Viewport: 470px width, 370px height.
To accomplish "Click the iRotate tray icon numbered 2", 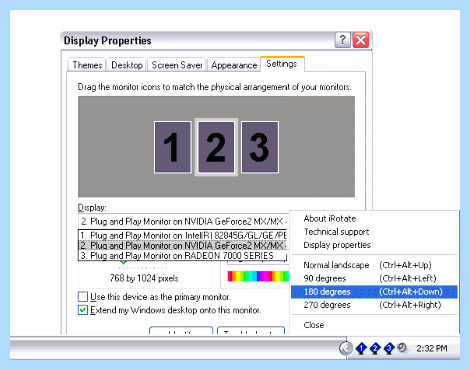I will click(x=375, y=348).
